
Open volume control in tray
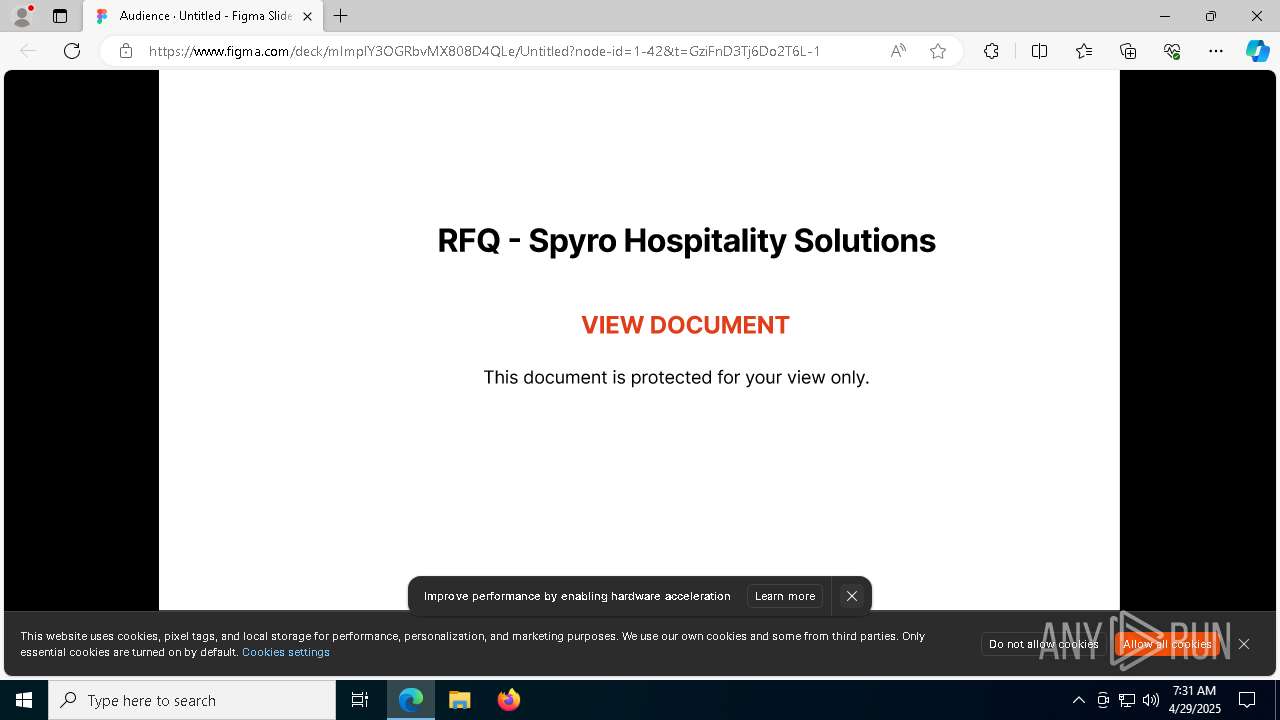[x=1151, y=700]
